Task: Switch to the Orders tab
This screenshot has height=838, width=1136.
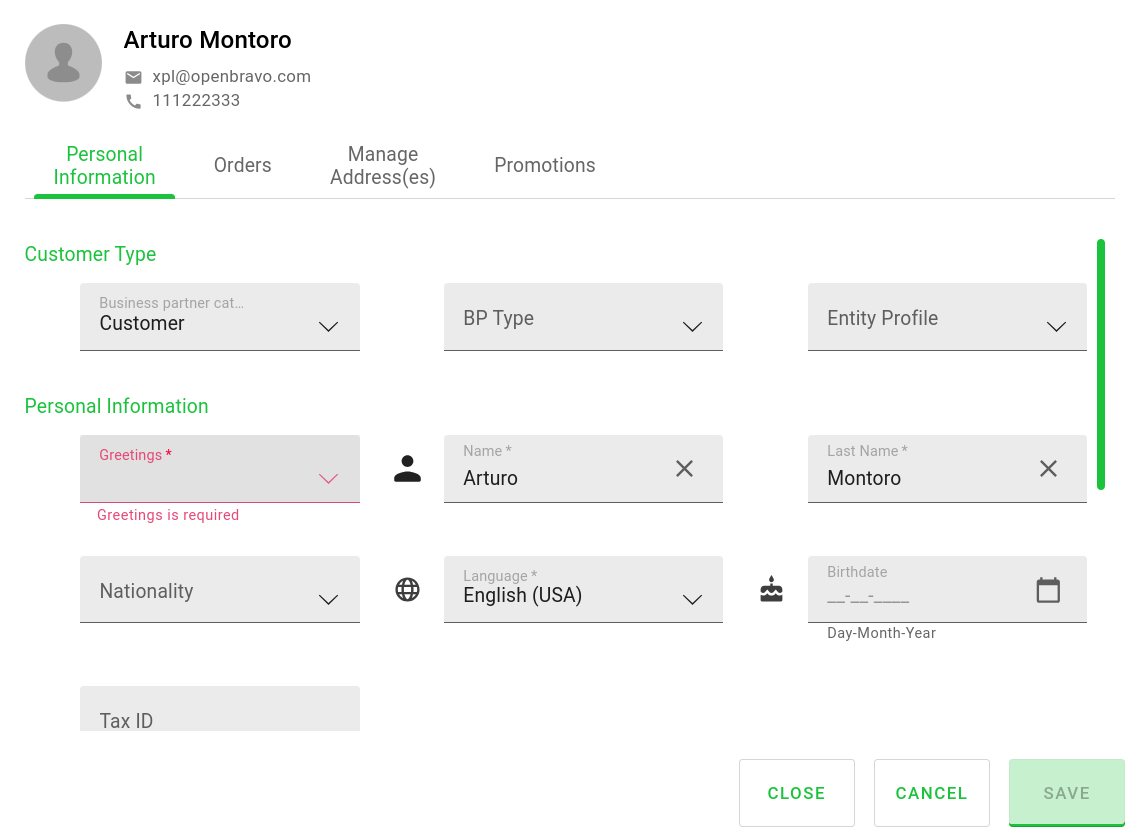Action: click(x=242, y=166)
